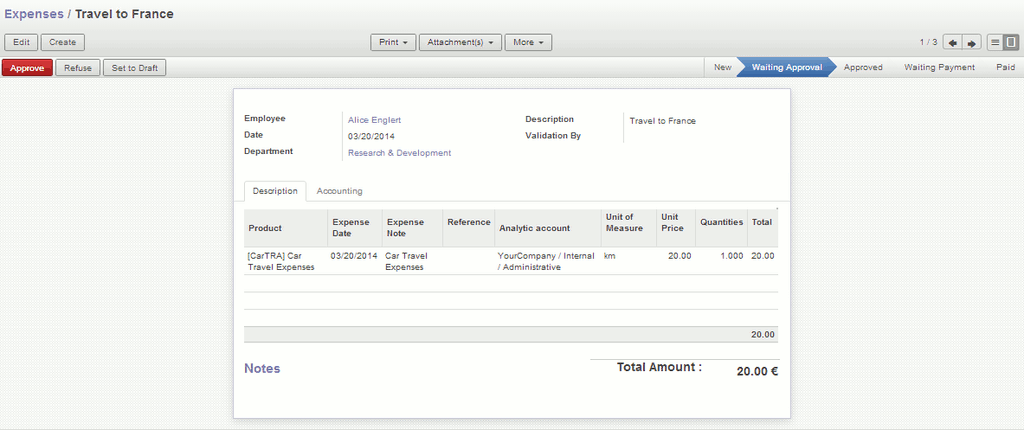1024x430 pixels.
Task: Switch to the Accounting tab
Action: (x=339, y=191)
